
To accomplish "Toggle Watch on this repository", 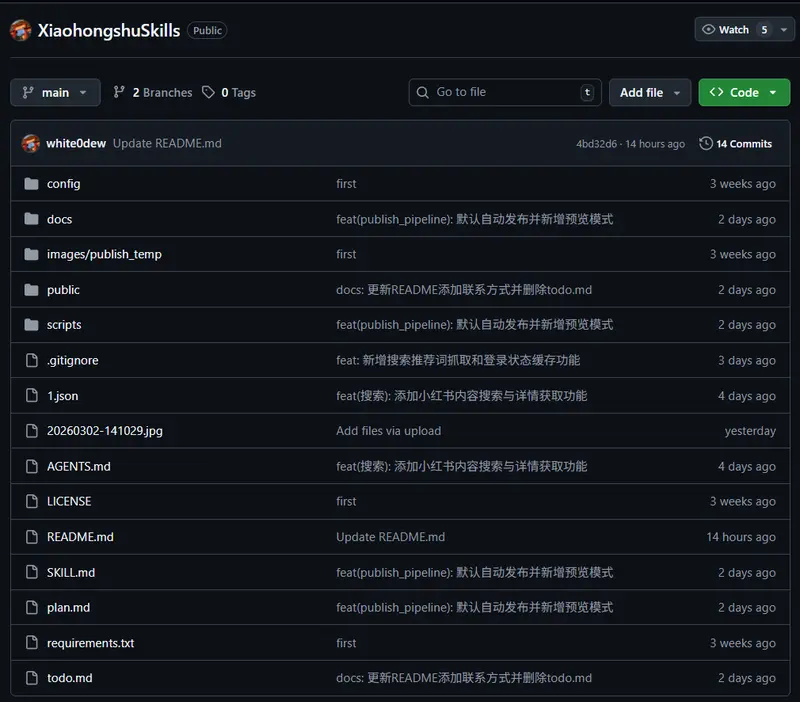I will tap(725, 30).
